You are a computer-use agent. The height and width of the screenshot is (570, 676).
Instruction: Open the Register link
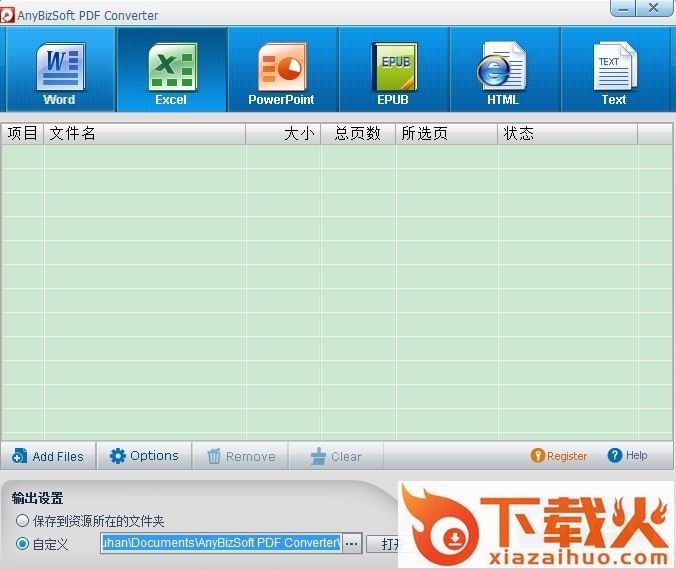(x=559, y=456)
